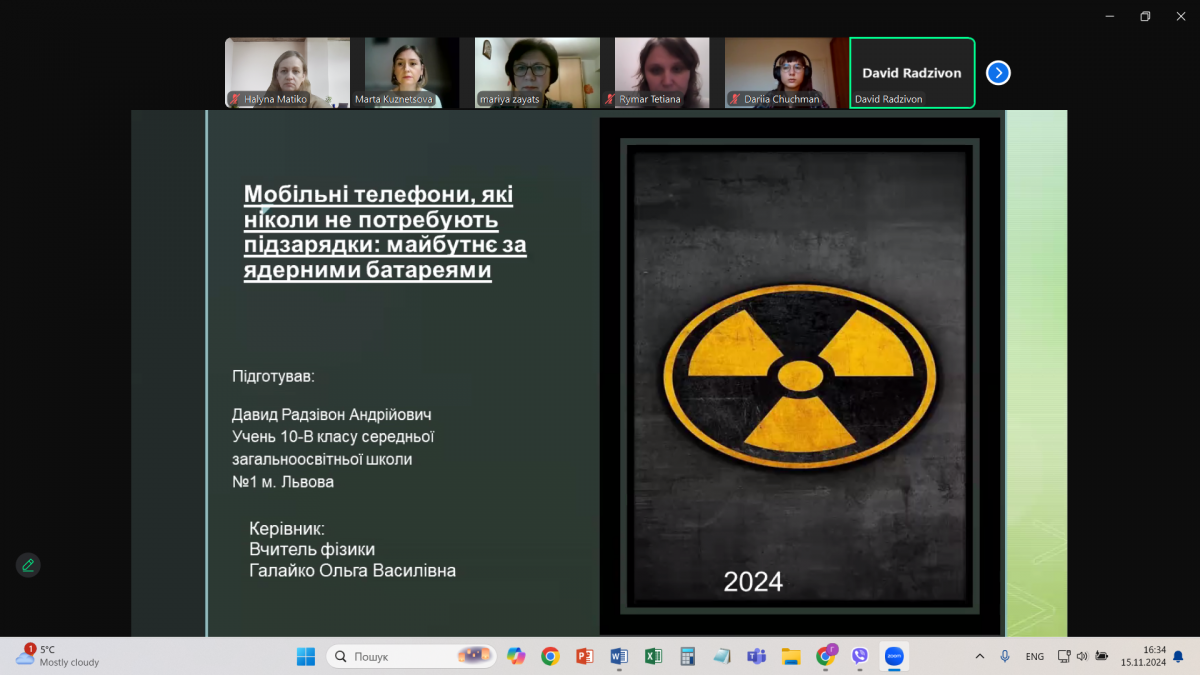This screenshot has width=1200, height=675.
Task: Open the Copilot icon in taskbar
Action: point(516,656)
